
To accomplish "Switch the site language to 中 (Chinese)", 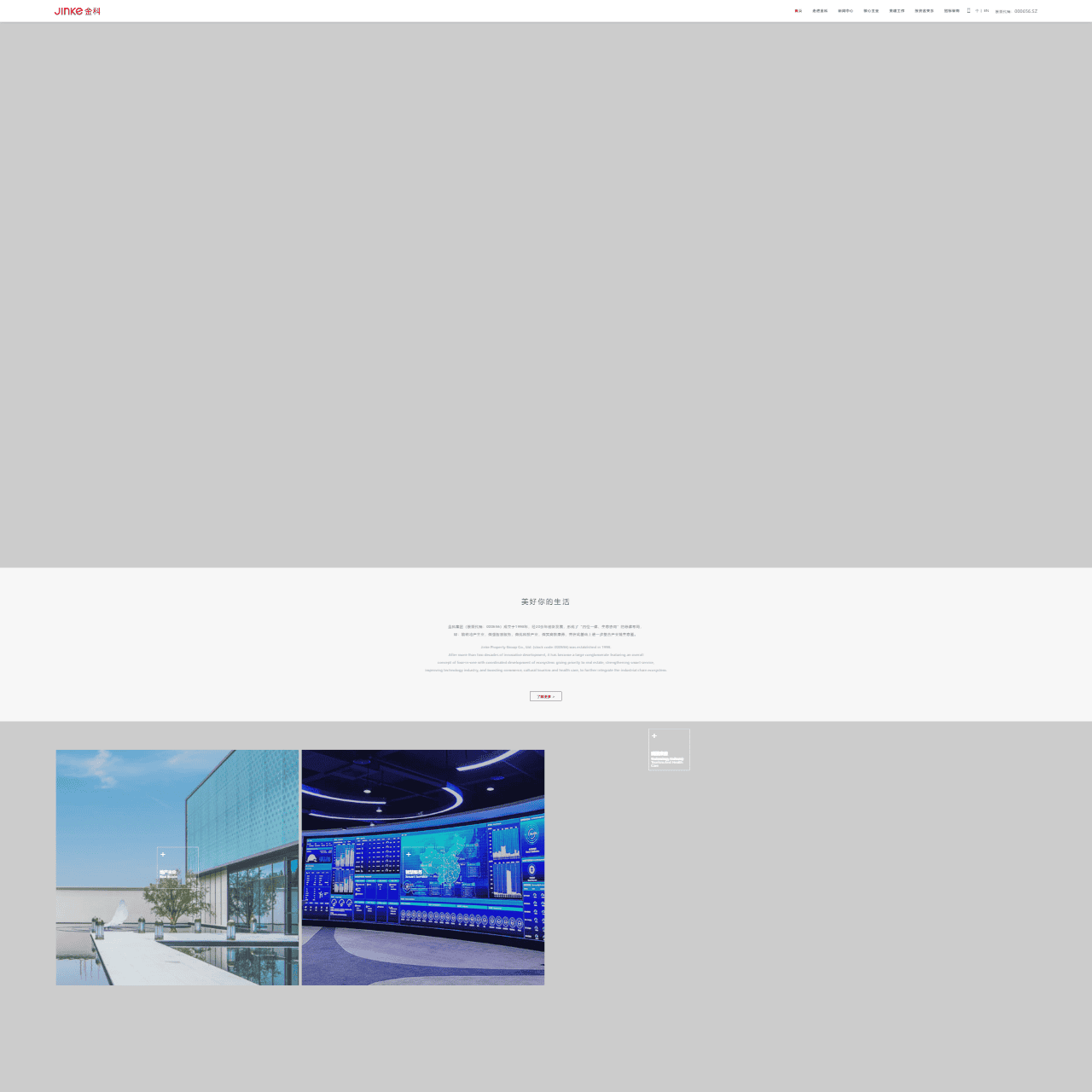I will 977,11.
